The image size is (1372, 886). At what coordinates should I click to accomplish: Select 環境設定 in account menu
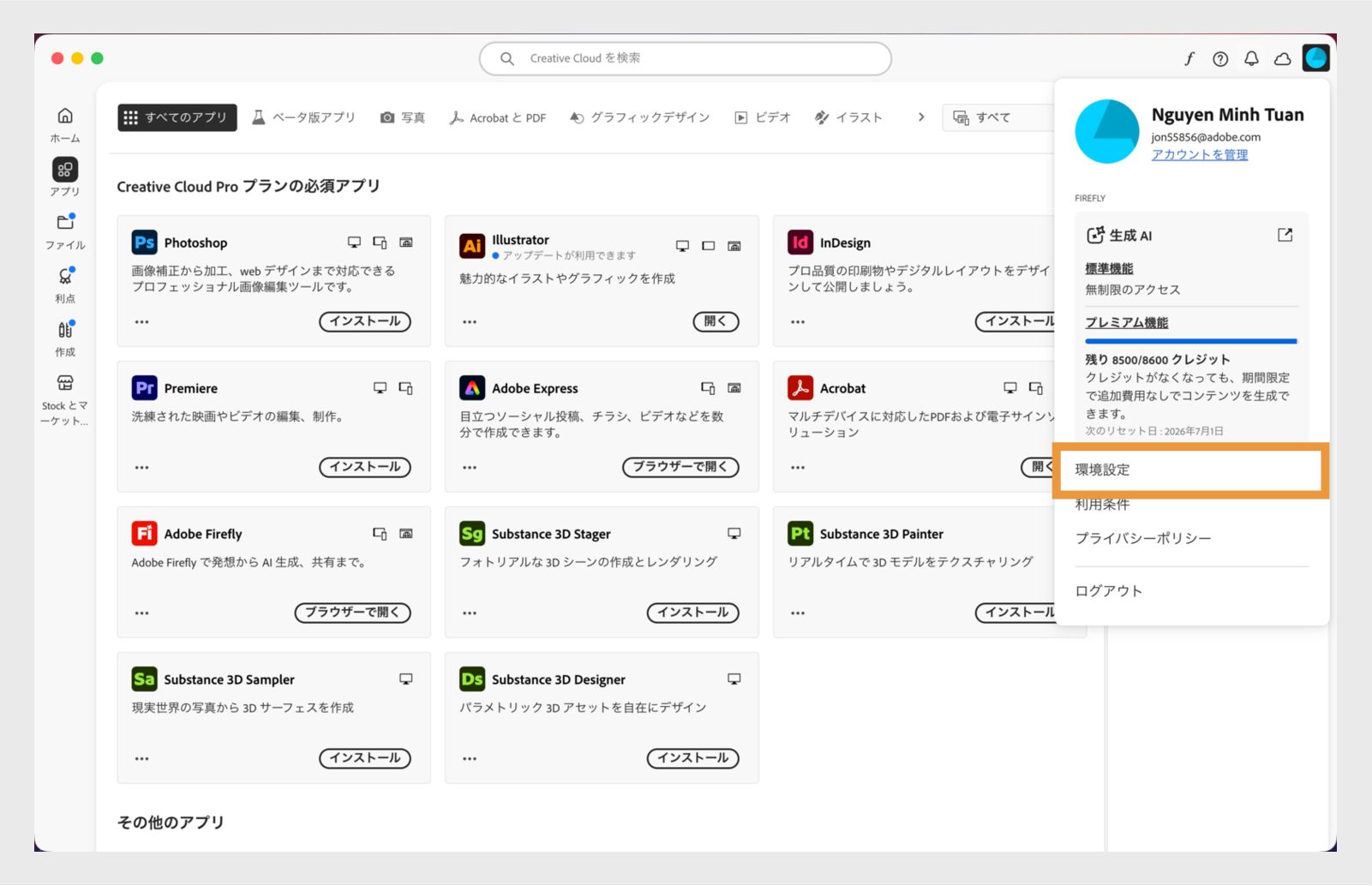(x=1191, y=470)
